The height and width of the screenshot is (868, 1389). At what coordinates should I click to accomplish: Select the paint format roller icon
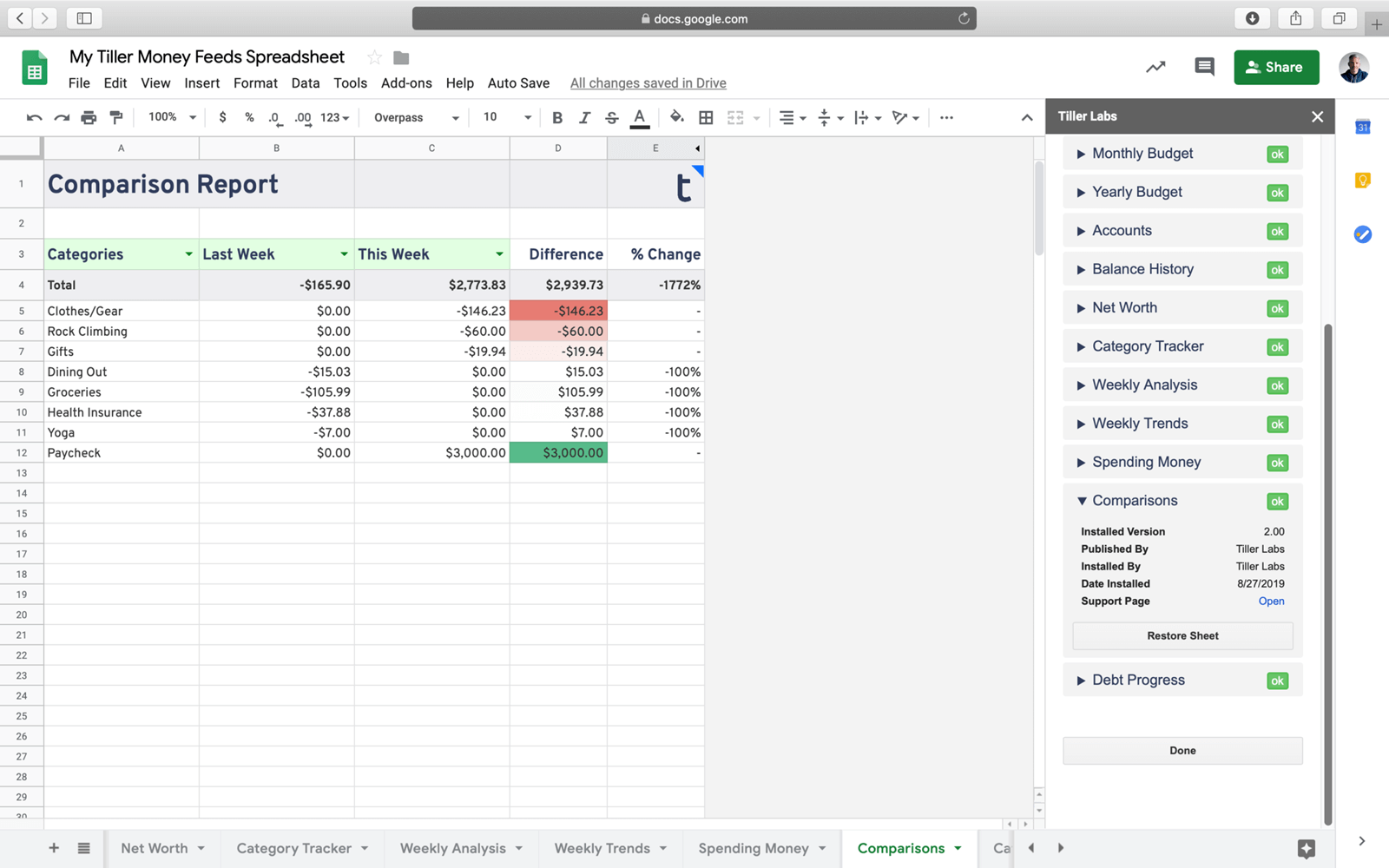[116, 118]
